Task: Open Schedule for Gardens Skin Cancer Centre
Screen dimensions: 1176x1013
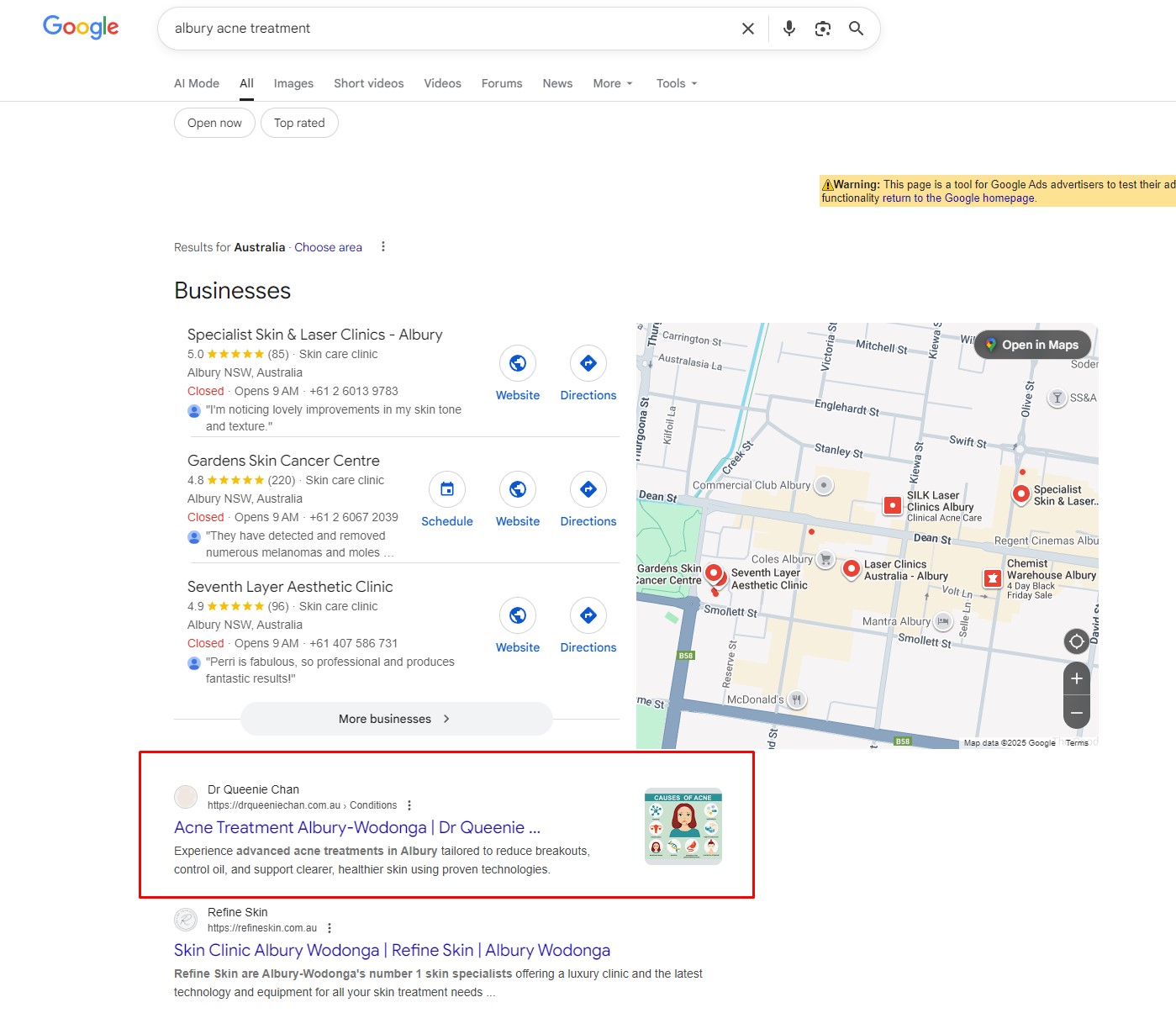Action: pos(446,489)
